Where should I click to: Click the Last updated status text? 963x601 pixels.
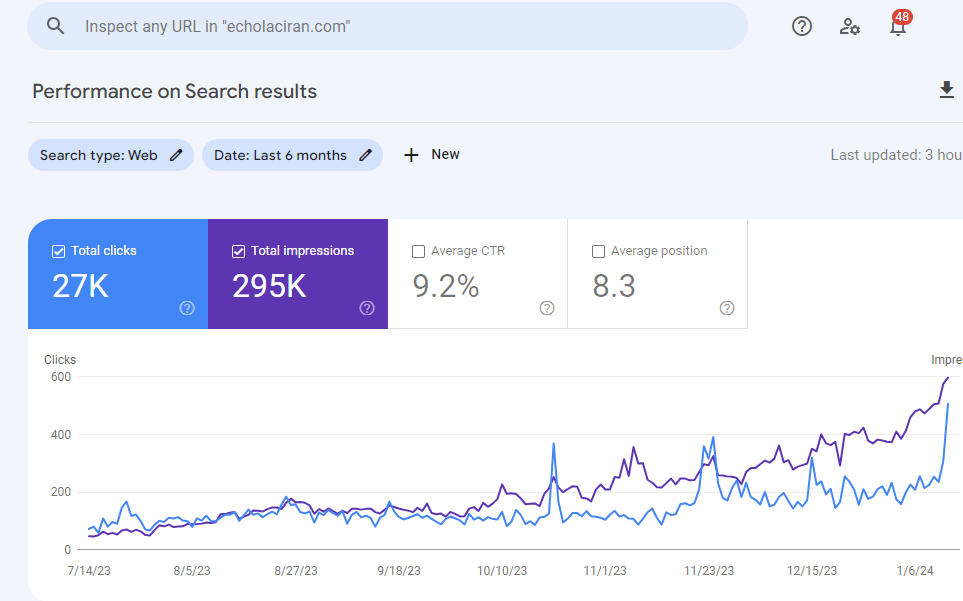pyautogui.click(x=896, y=155)
